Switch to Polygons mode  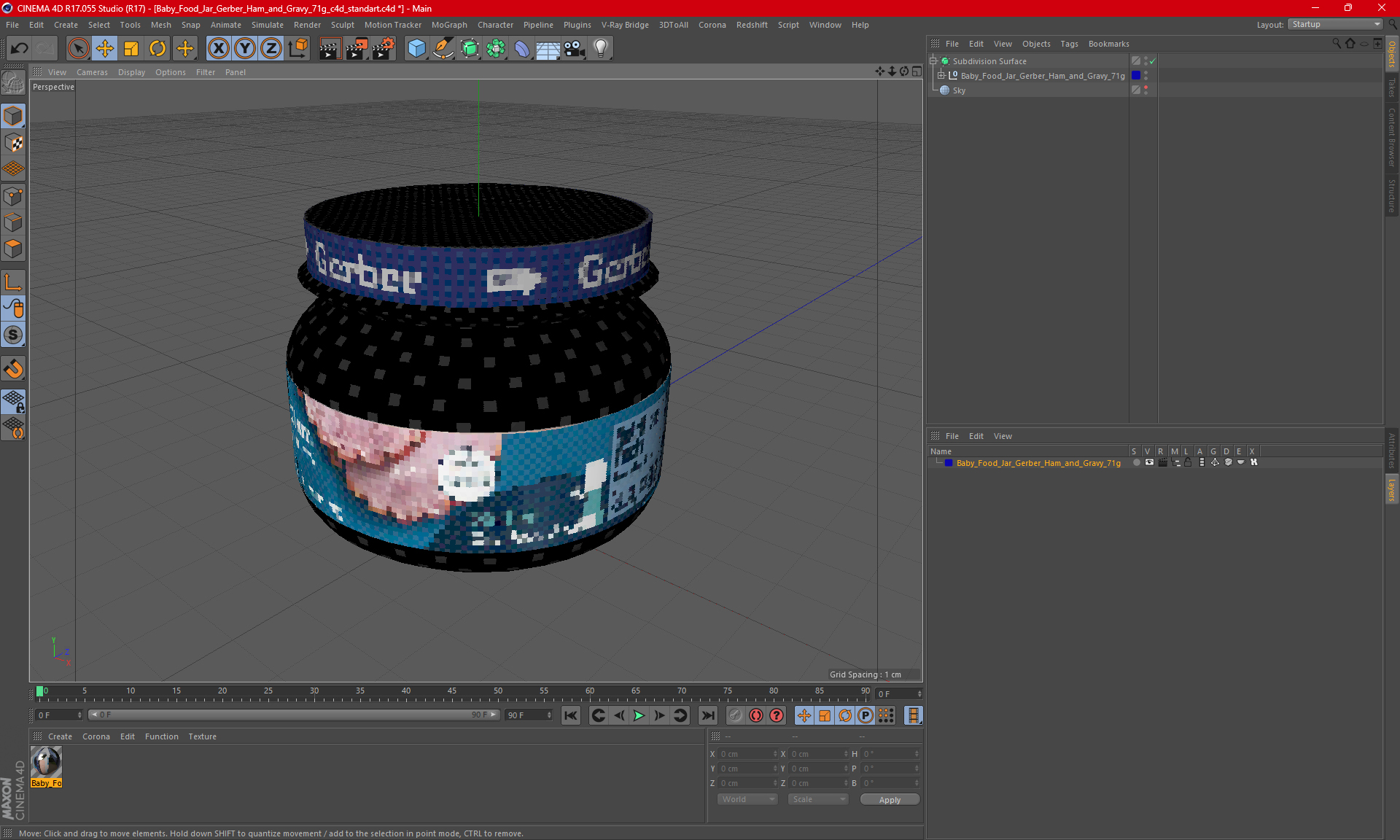click(x=13, y=249)
